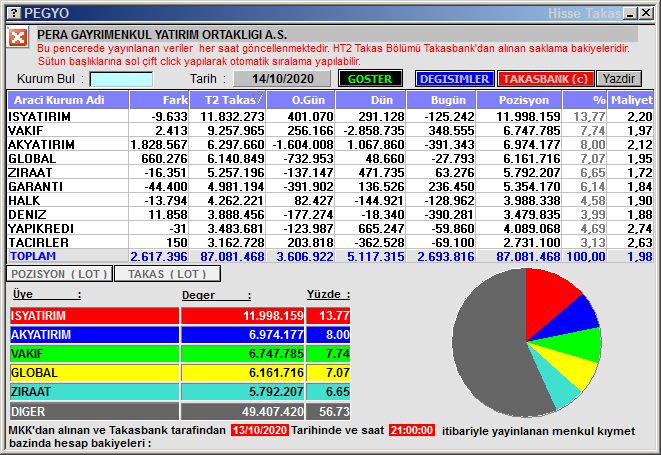This screenshot has width=661, height=455.
Task: Click the yellow GLOBAL legend bar
Action: (x=94, y=373)
